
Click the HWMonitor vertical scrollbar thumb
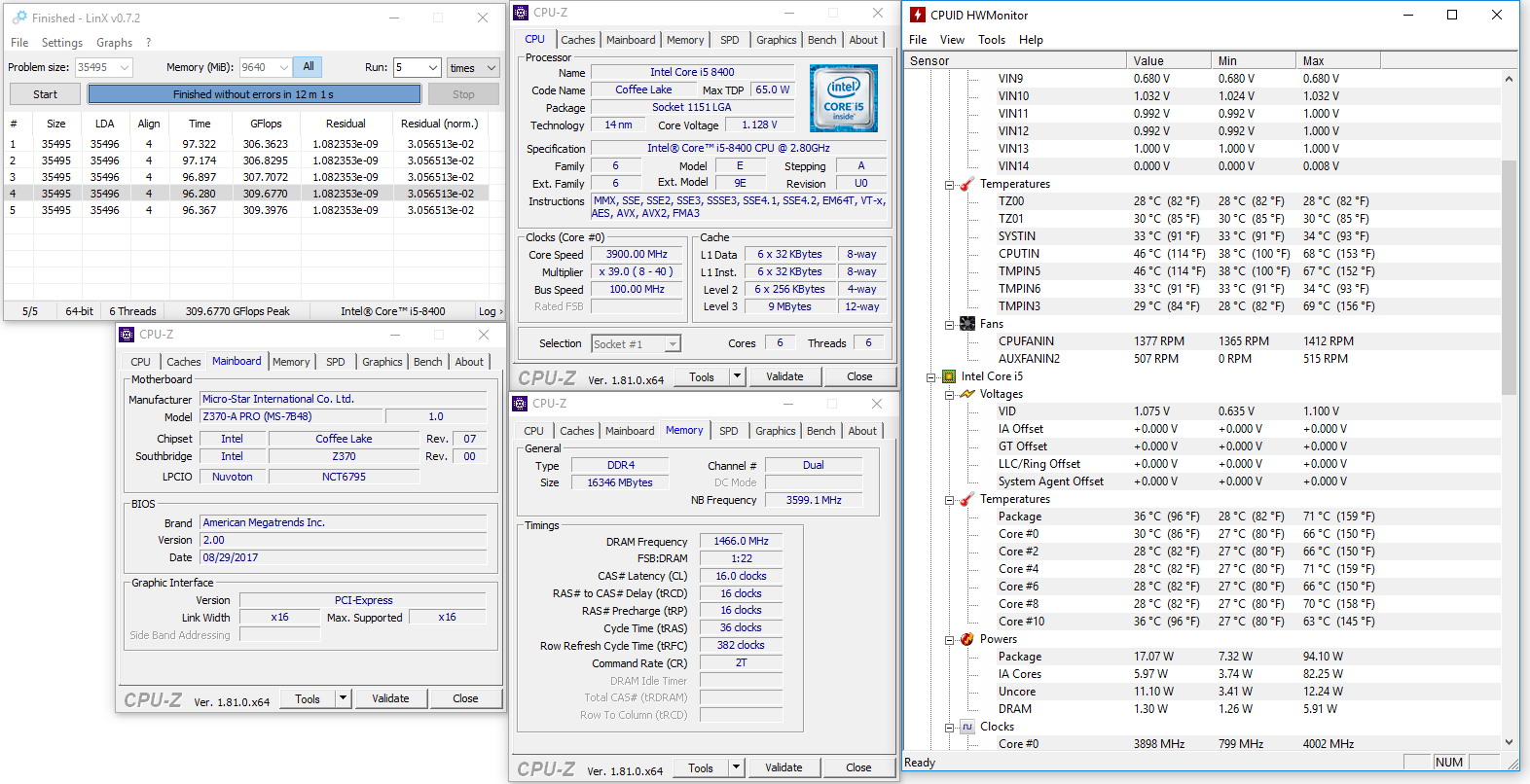[x=1509, y=277]
